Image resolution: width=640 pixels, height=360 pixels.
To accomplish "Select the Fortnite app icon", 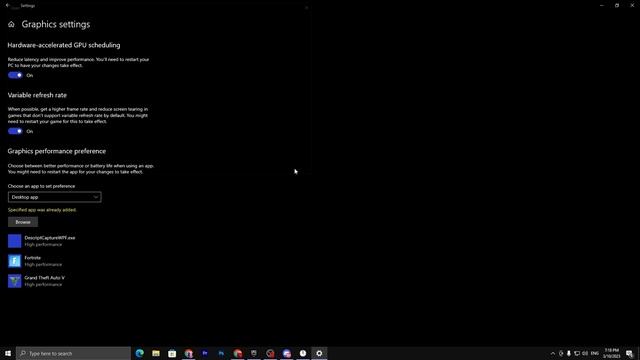I will tap(15, 261).
